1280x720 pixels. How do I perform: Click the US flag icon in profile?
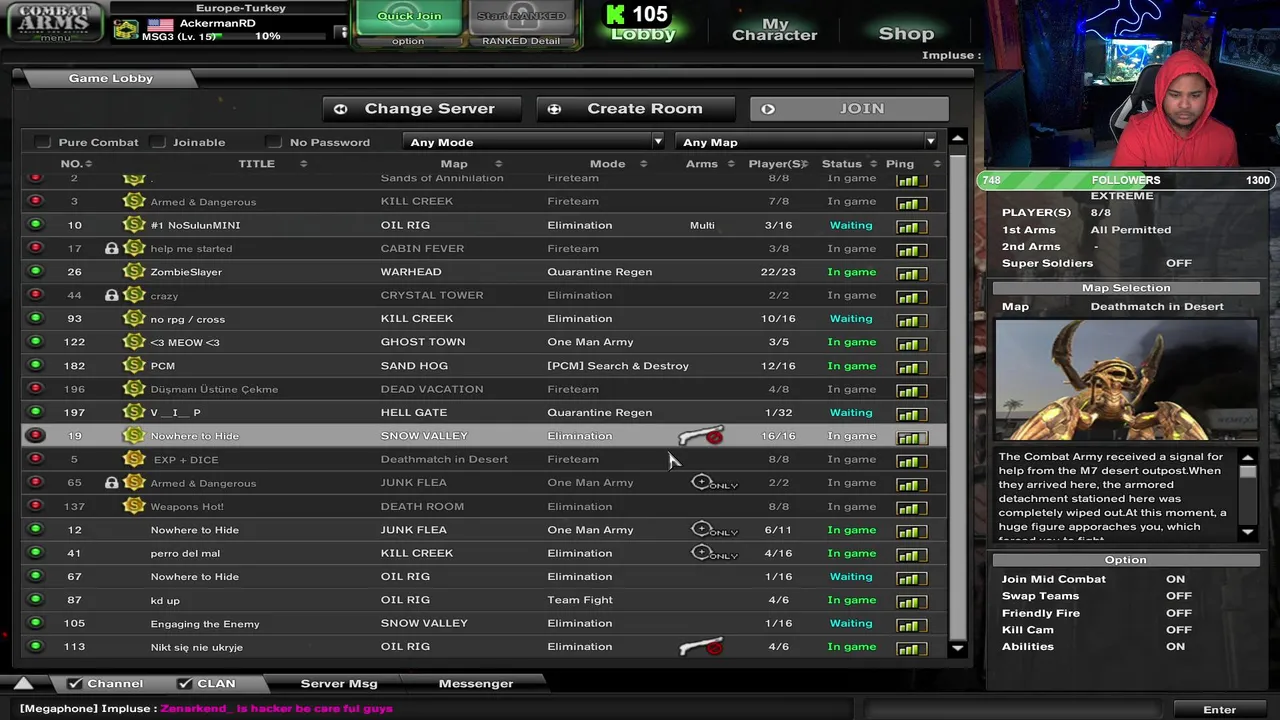pos(160,24)
